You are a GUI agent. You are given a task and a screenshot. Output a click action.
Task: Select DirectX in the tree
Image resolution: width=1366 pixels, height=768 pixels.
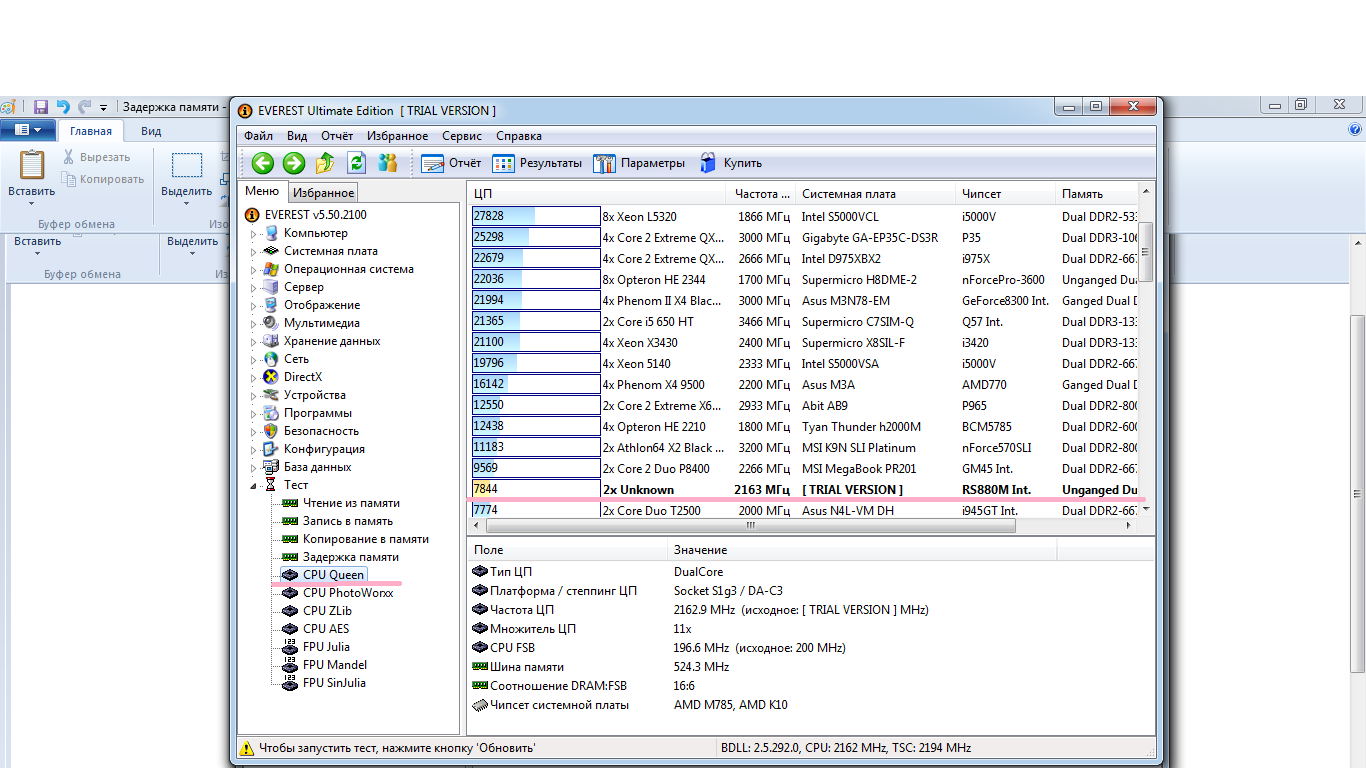(x=303, y=377)
